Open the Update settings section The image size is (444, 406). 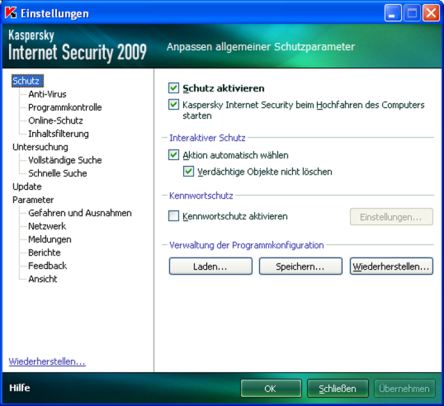[x=27, y=187]
